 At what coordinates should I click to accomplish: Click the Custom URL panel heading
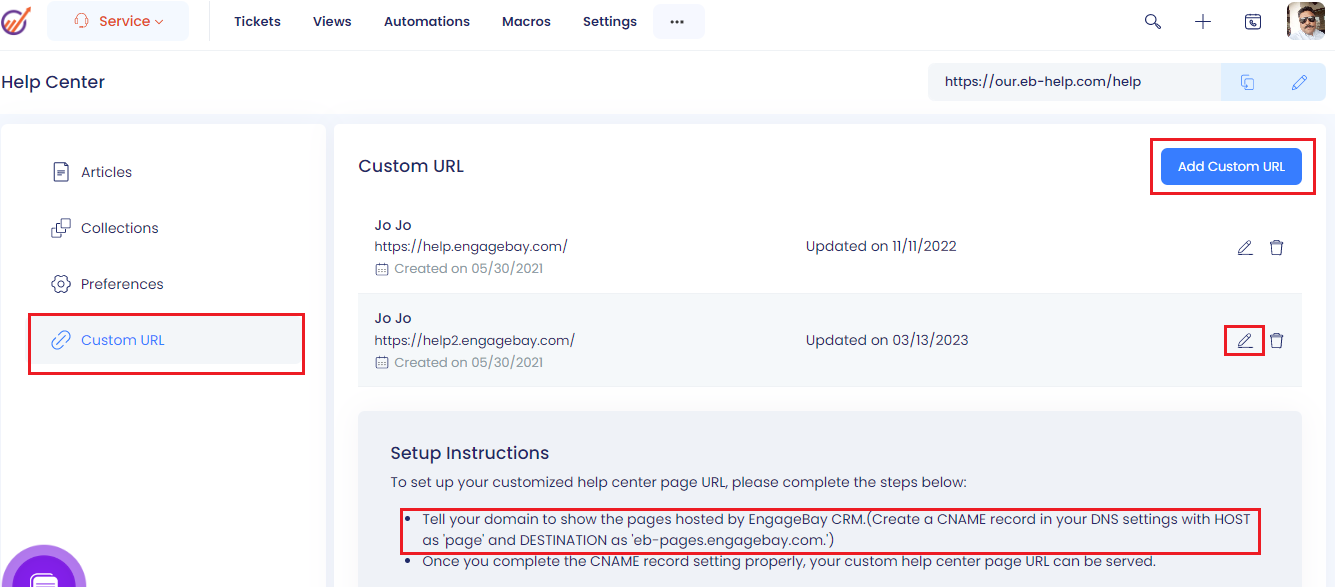411,166
